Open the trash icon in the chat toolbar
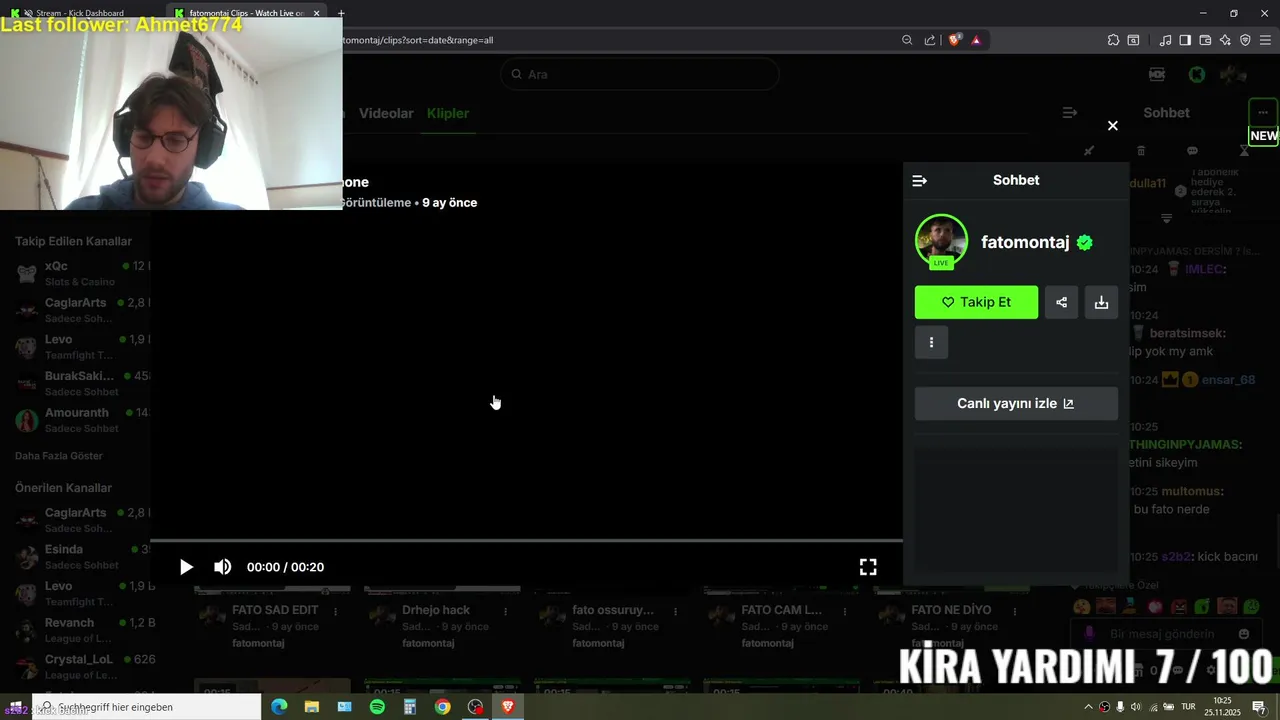The image size is (1280, 720). coord(1141,151)
